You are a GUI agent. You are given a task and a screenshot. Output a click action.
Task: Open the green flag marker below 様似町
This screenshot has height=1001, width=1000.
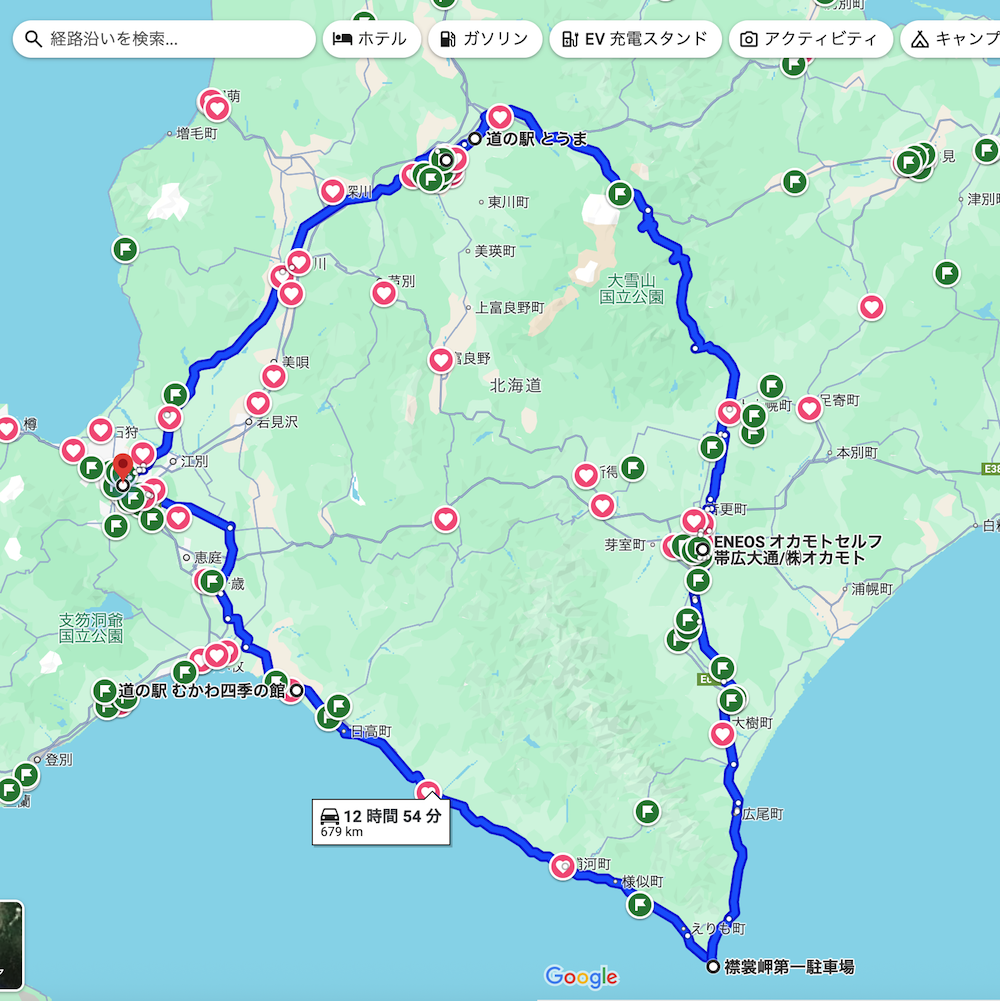click(x=640, y=906)
